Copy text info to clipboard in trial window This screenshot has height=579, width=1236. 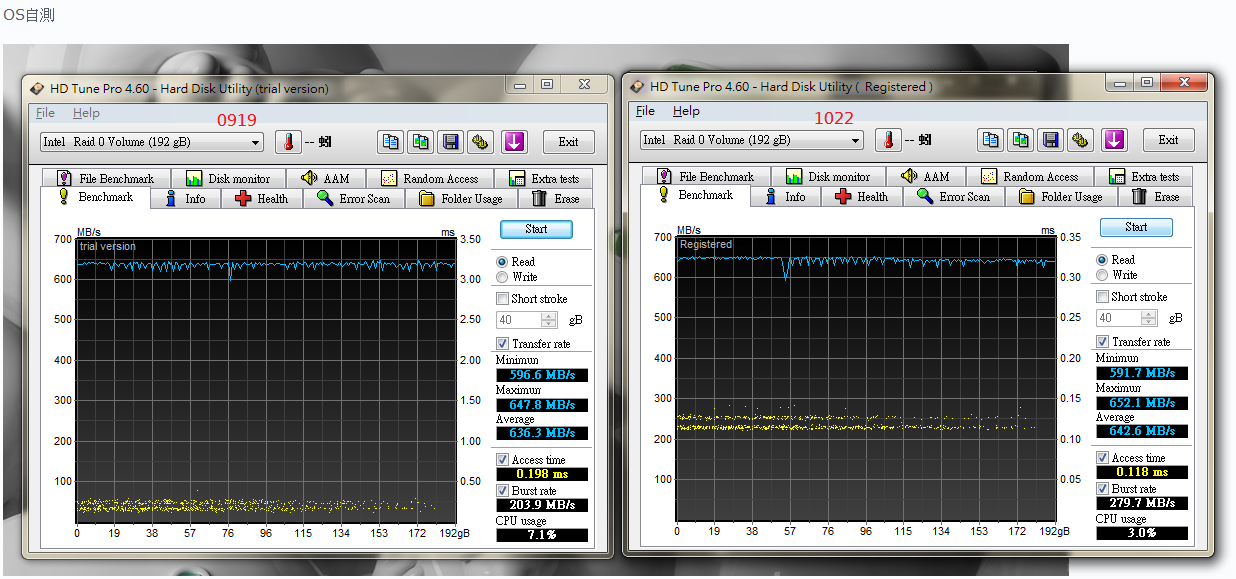pyautogui.click(x=391, y=142)
